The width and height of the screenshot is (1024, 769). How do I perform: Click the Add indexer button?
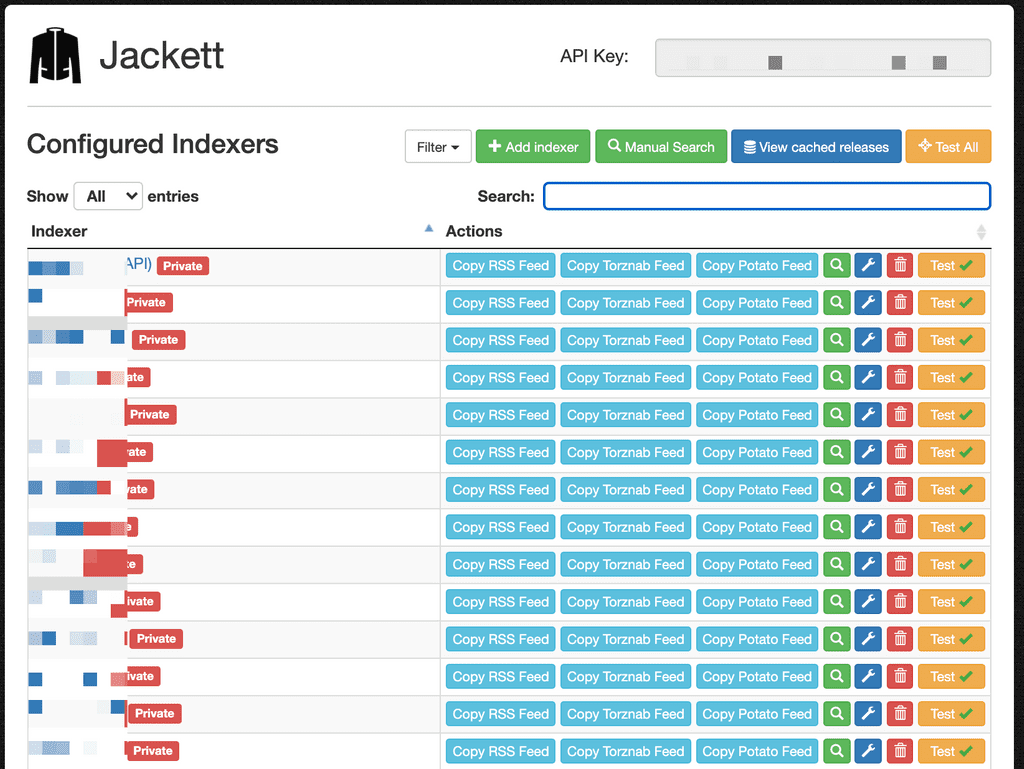tap(533, 147)
